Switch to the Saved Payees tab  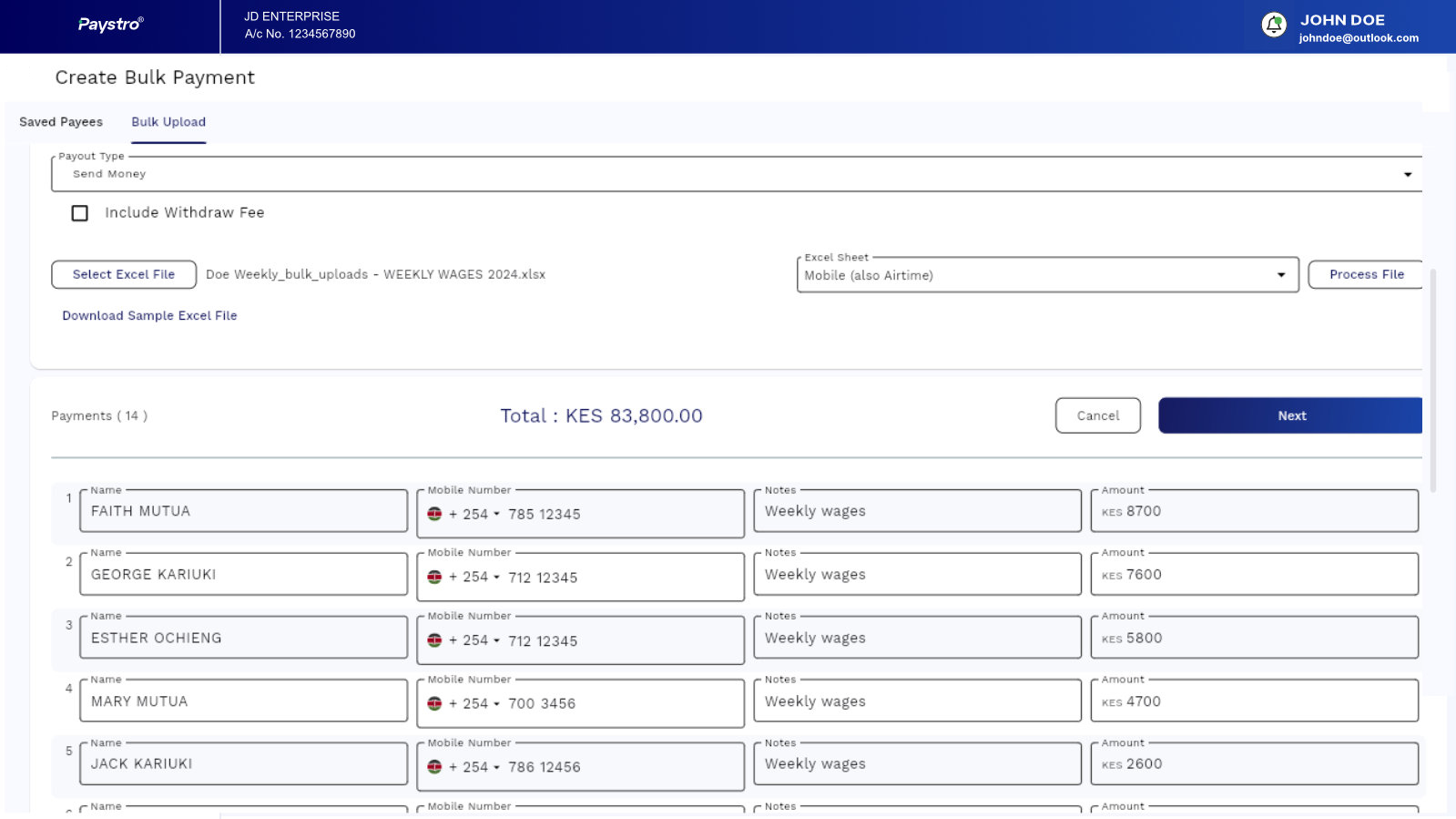pyautogui.click(x=61, y=122)
